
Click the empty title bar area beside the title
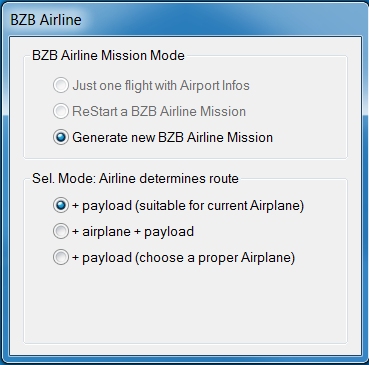pyautogui.click(x=223, y=20)
